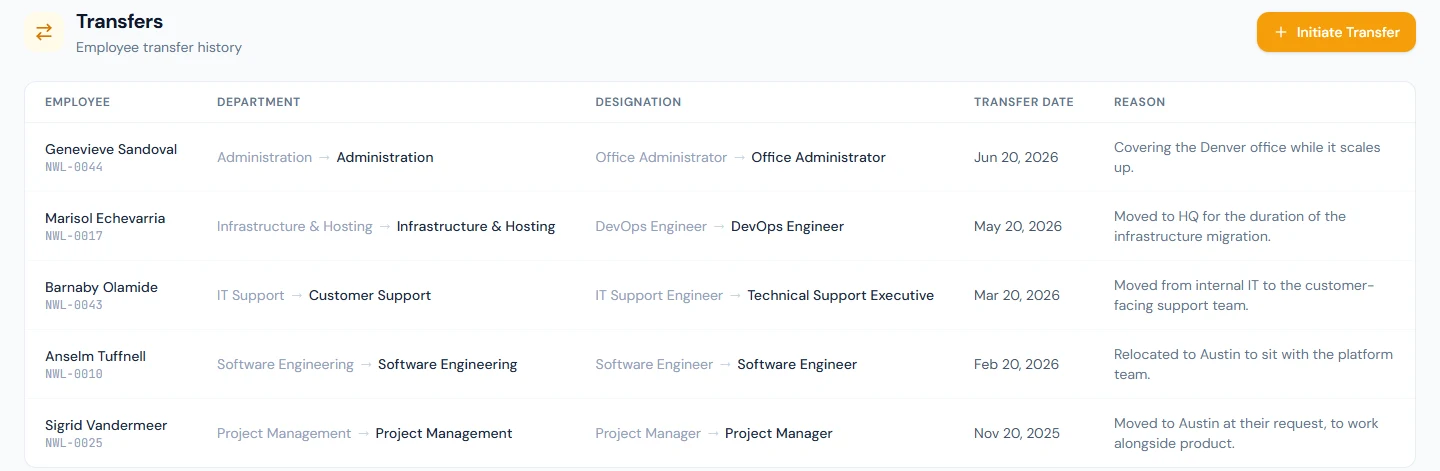Select employee Marisol Echevarria
Viewport: 1440px width, 471px height.
tap(105, 218)
